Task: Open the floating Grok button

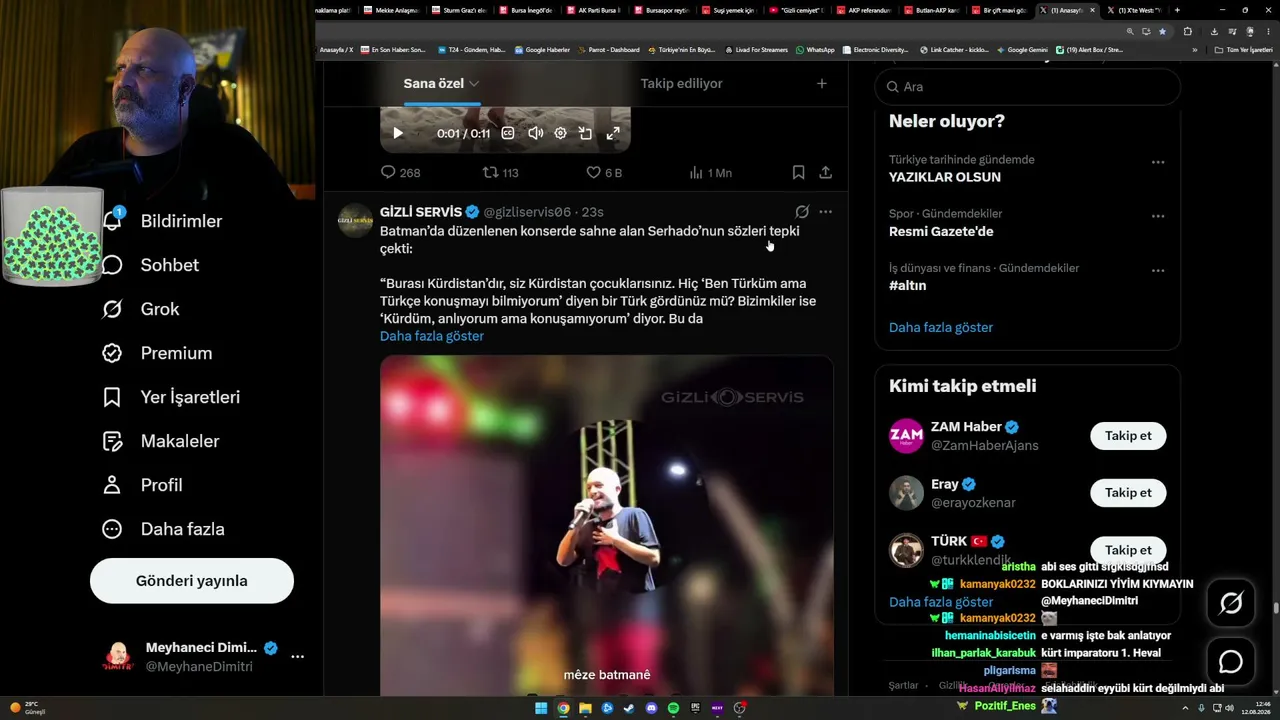Action: [1231, 603]
